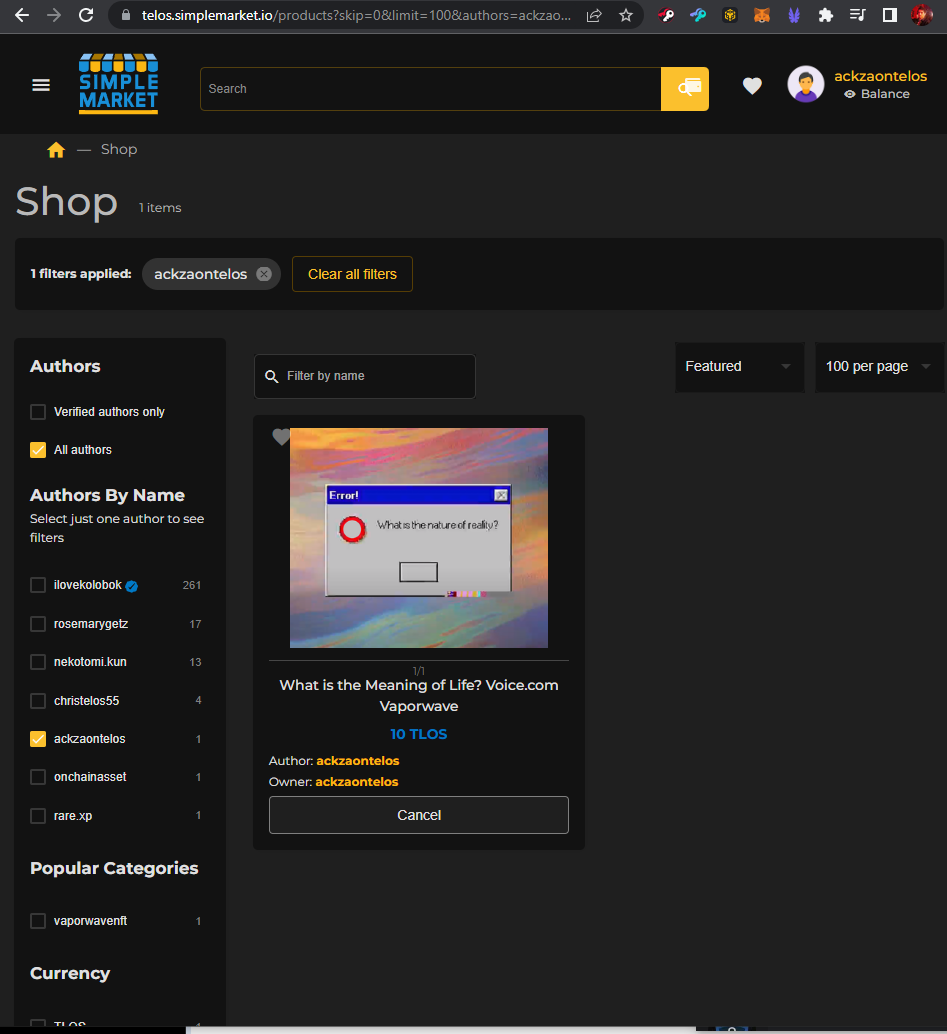Enable Verified authors only checkbox
This screenshot has height=1034, width=947.
(38, 412)
